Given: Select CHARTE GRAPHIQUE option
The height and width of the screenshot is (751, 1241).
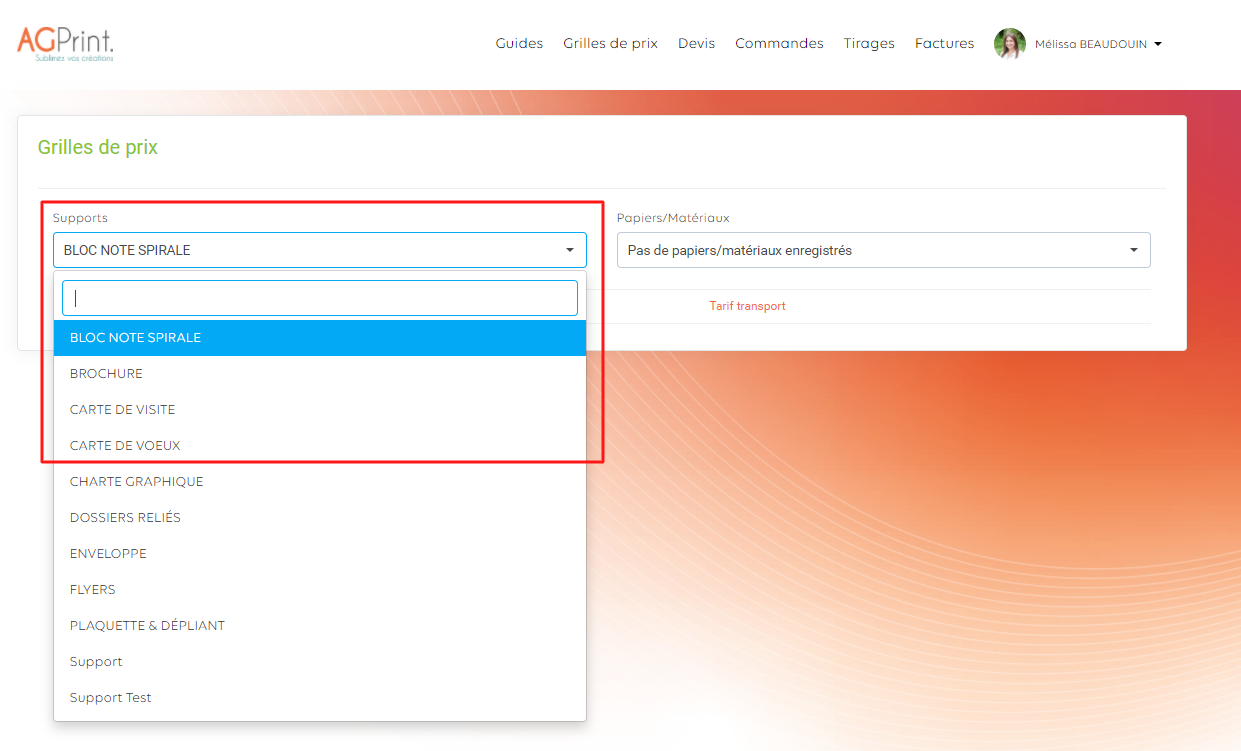Looking at the screenshot, I should click(136, 482).
